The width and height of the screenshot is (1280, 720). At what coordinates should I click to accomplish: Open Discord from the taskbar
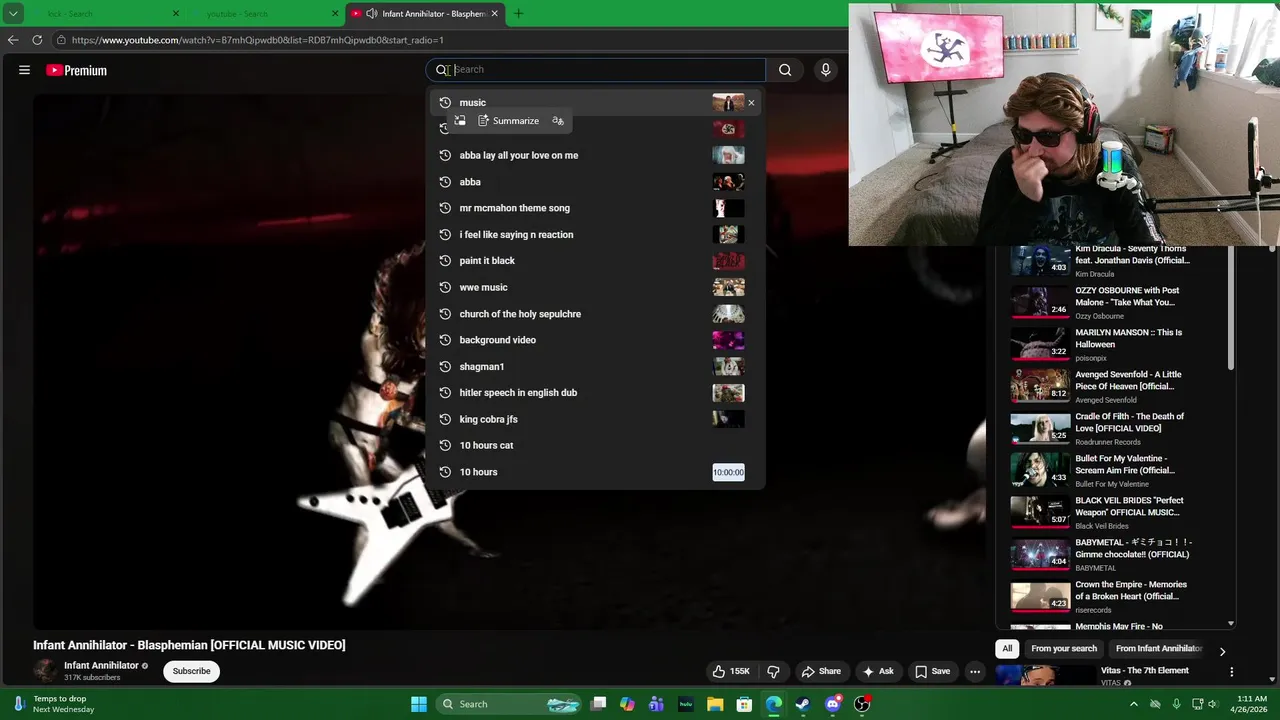[833, 704]
